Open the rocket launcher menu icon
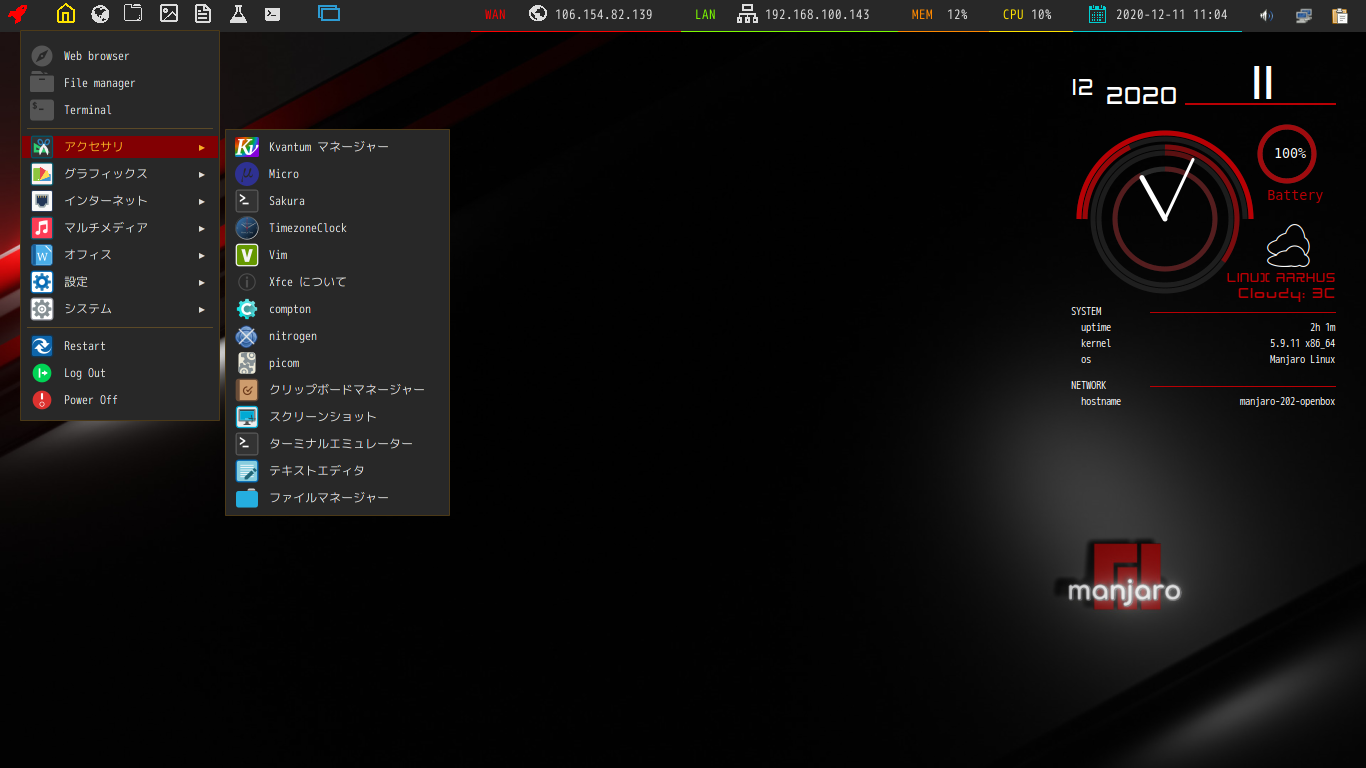Viewport: 1366px width, 768px height. coord(17,14)
